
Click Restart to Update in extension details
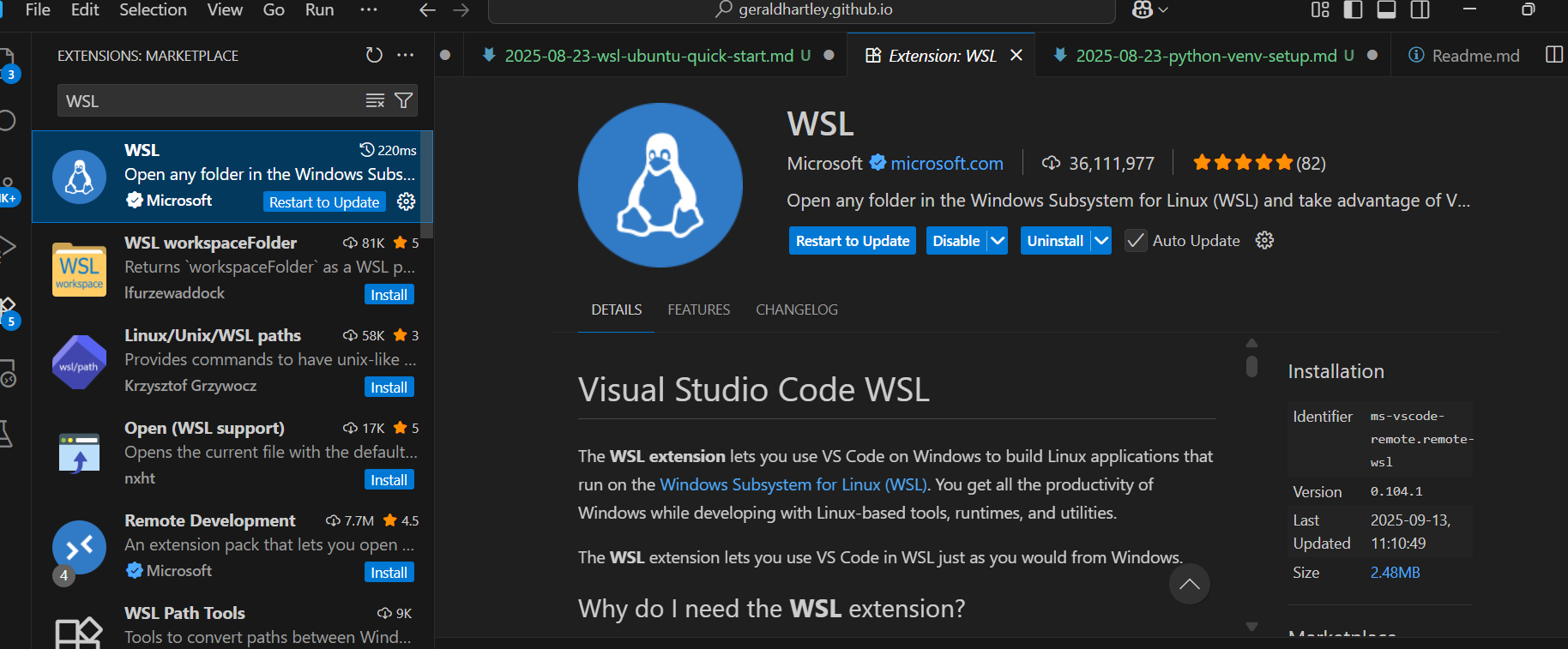coord(853,241)
